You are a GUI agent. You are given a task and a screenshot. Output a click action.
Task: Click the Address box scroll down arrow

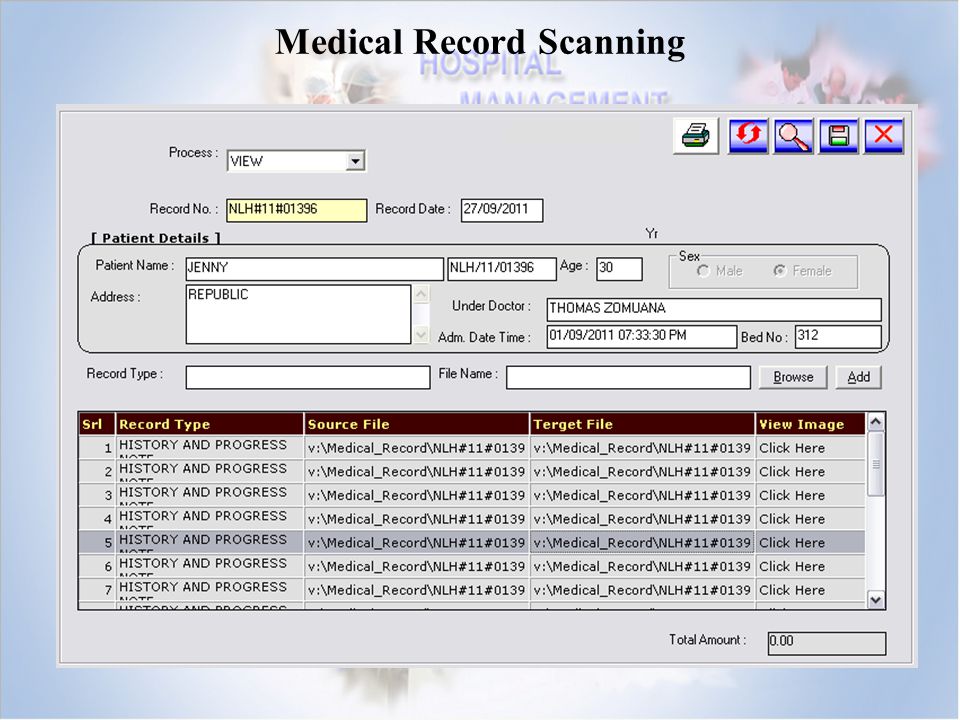point(421,334)
